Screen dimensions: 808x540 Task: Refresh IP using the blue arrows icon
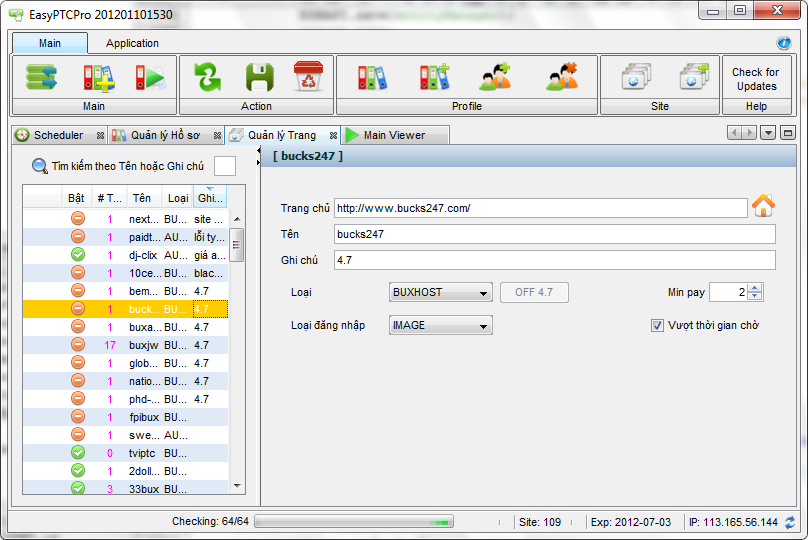pos(789,522)
